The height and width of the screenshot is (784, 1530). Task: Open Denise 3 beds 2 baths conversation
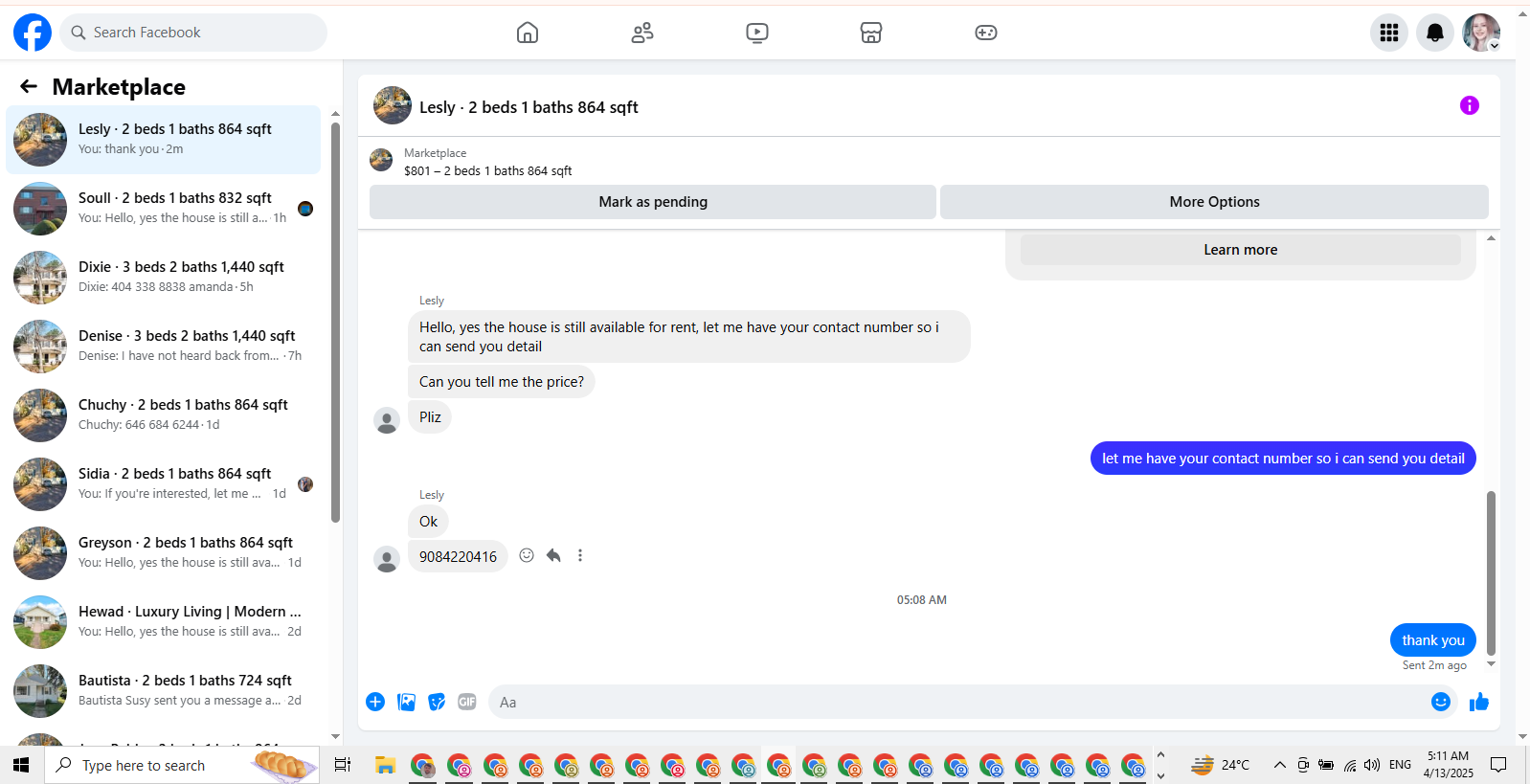pos(164,347)
